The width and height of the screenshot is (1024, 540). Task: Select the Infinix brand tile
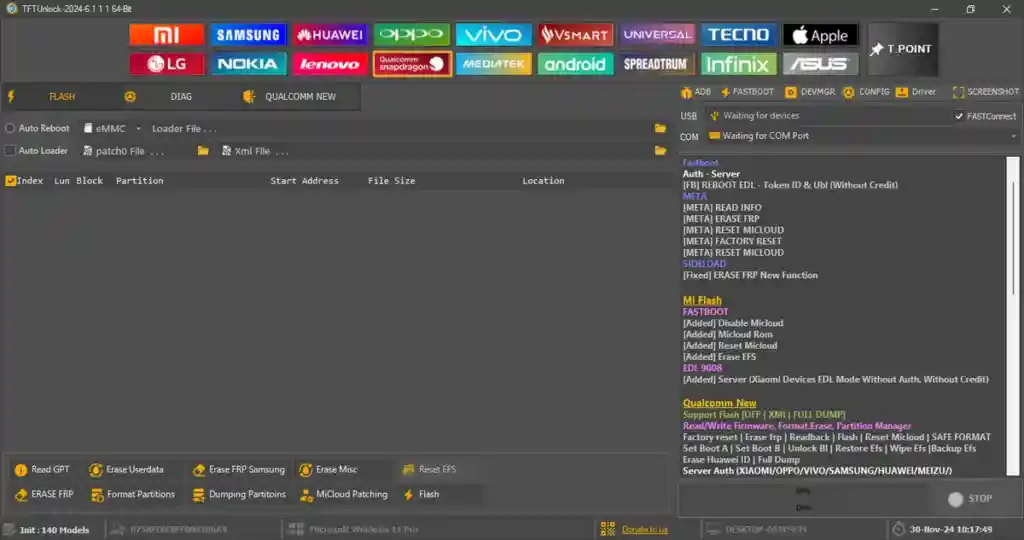[x=739, y=64]
